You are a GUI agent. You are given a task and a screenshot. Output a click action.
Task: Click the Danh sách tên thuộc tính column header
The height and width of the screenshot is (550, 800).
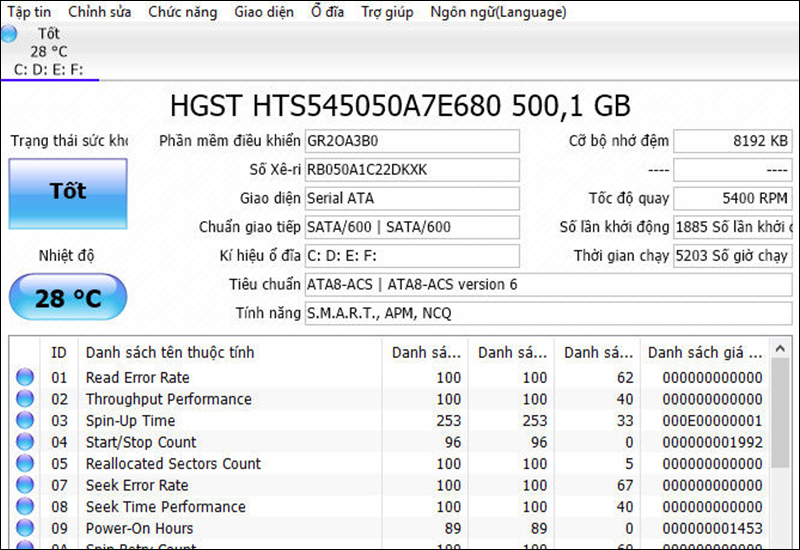click(x=230, y=352)
